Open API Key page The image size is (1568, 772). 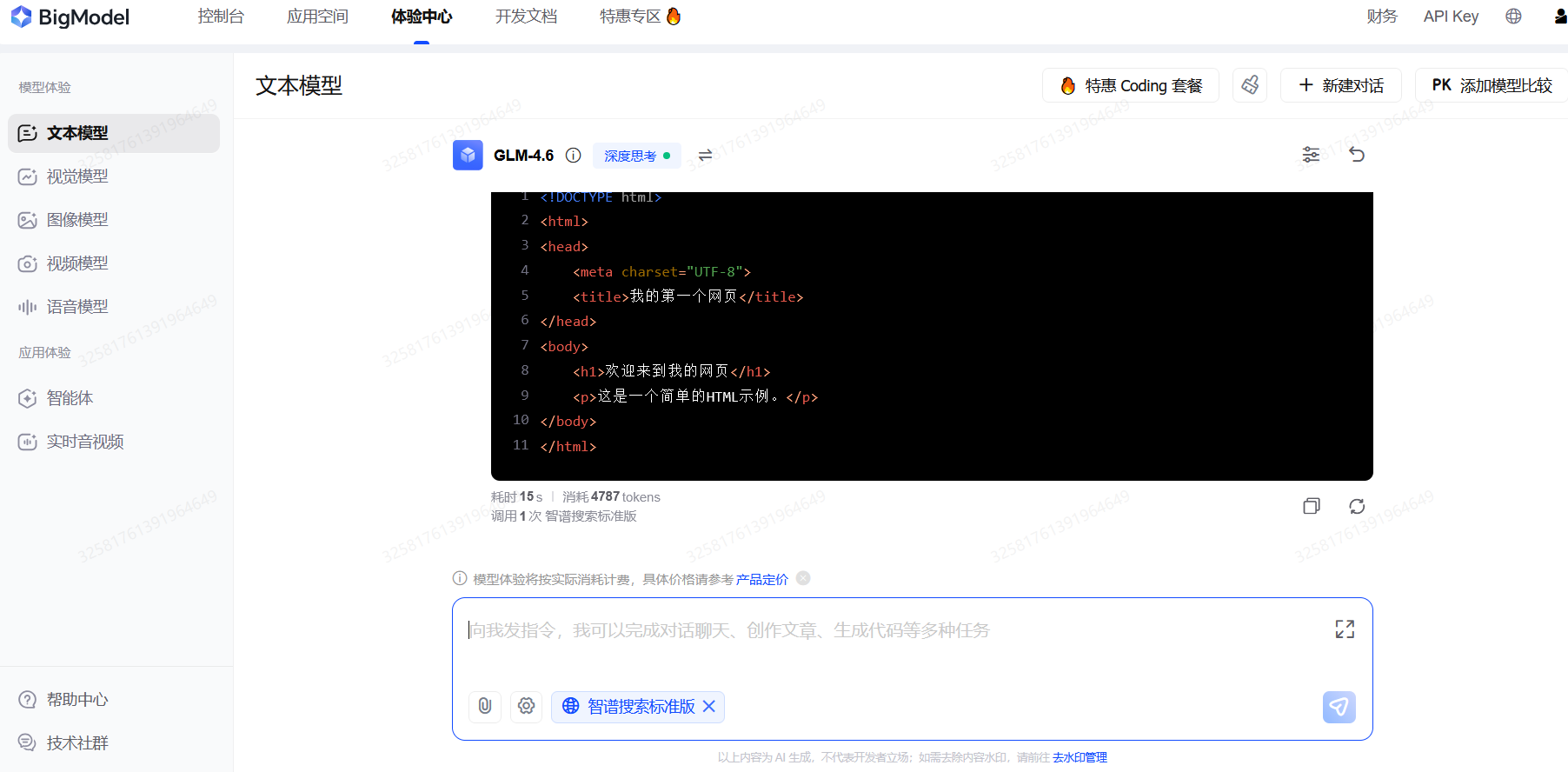click(x=1451, y=17)
